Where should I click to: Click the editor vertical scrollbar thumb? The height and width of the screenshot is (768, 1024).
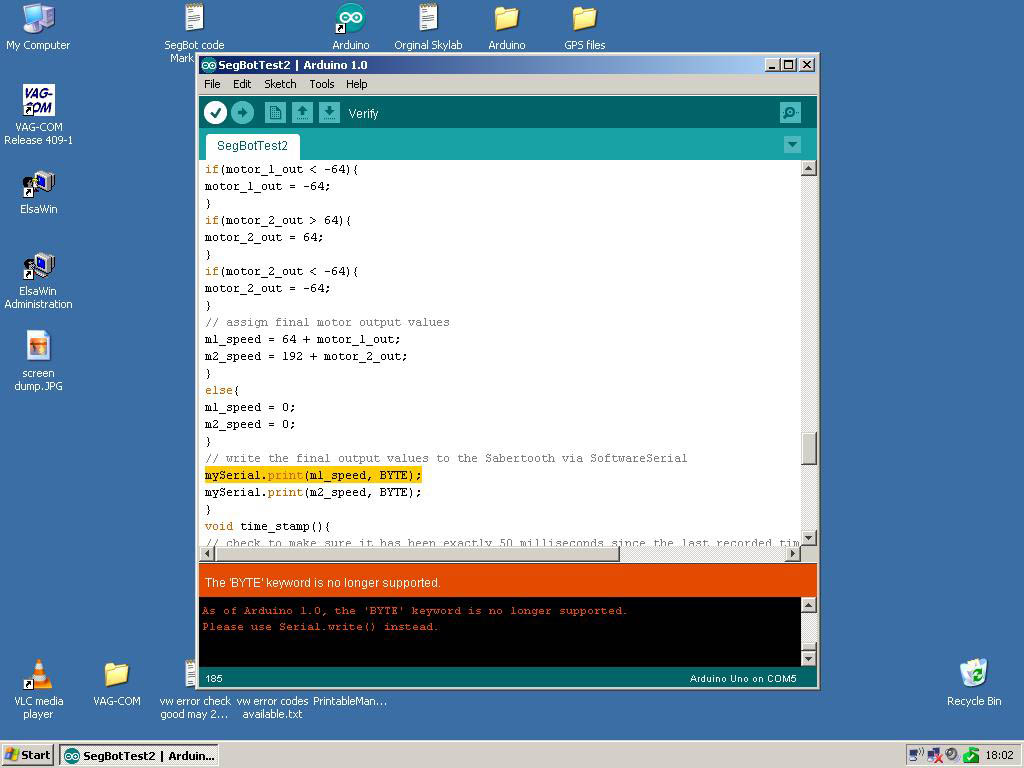(808, 448)
